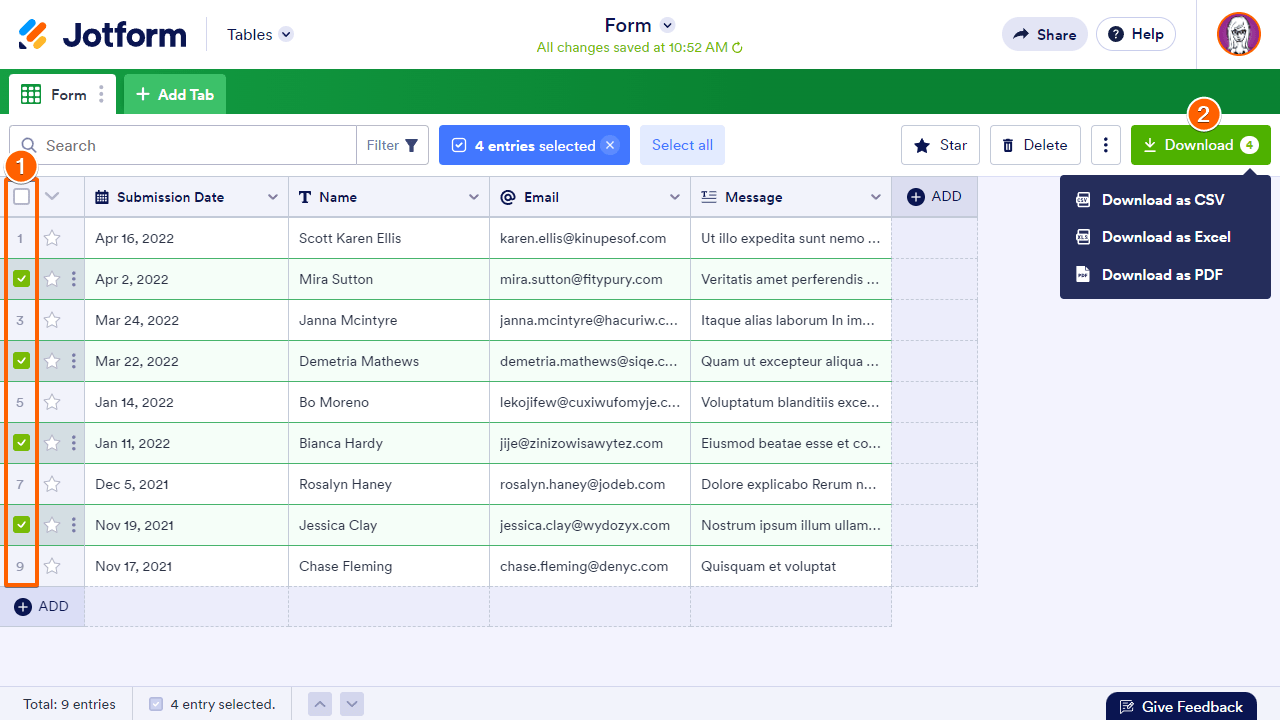Star the Bianca Hardy entry
The height and width of the screenshot is (720, 1280).
click(52, 443)
